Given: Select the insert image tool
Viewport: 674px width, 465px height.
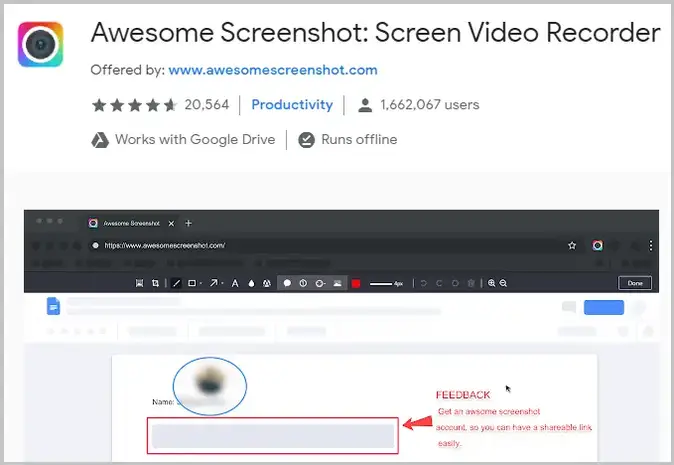Looking at the screenshot, I should [337, 283].
